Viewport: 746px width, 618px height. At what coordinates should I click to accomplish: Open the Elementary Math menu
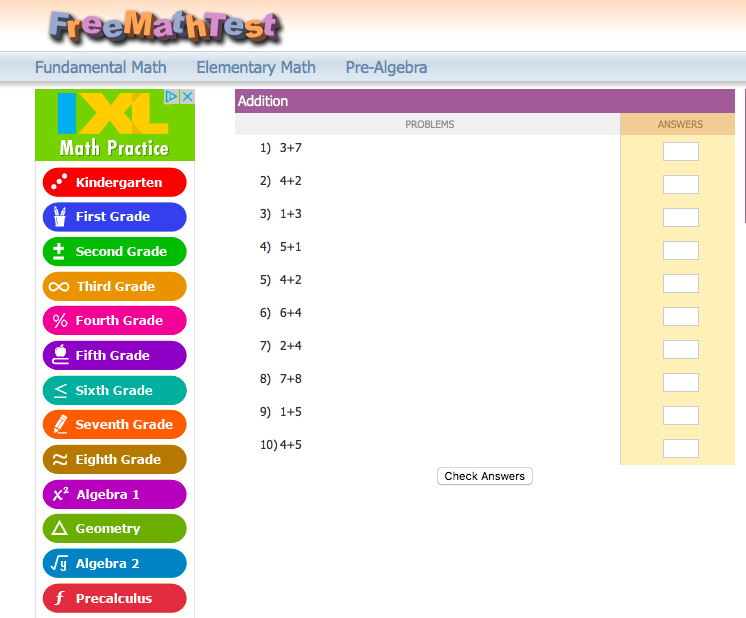(x=256, y=67)
